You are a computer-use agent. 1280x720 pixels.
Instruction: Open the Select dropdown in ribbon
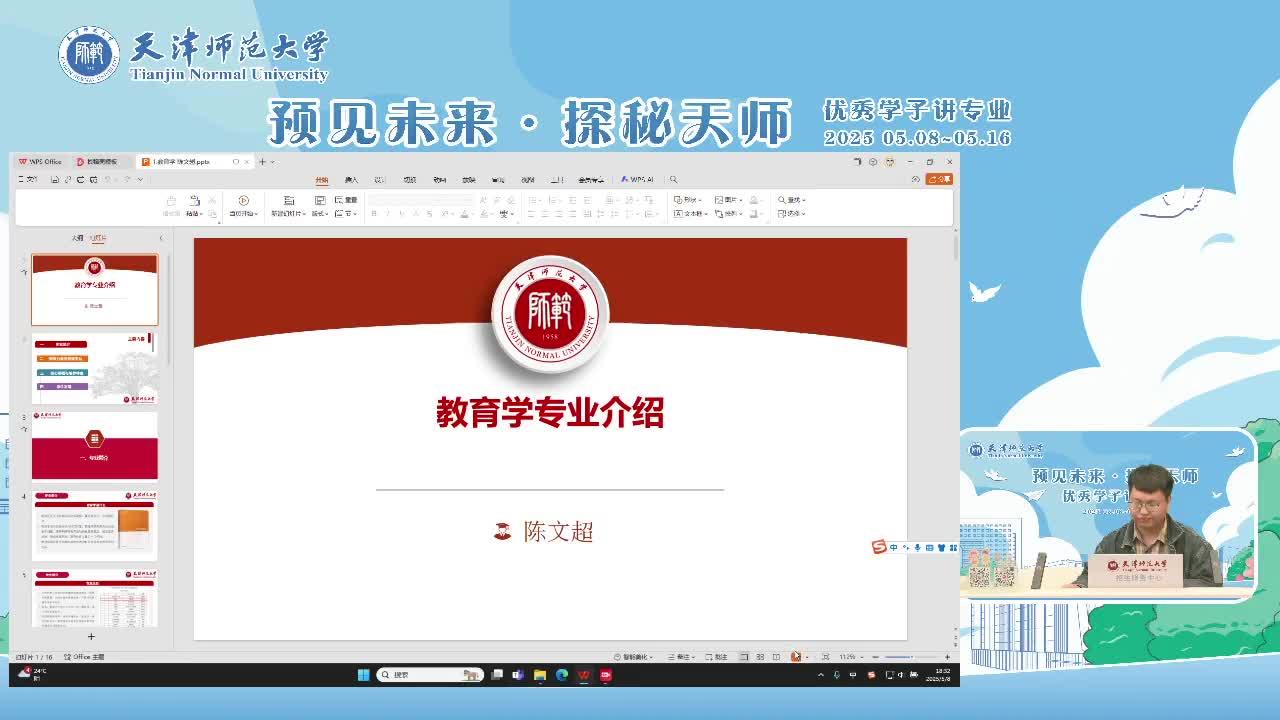point(791,214)
